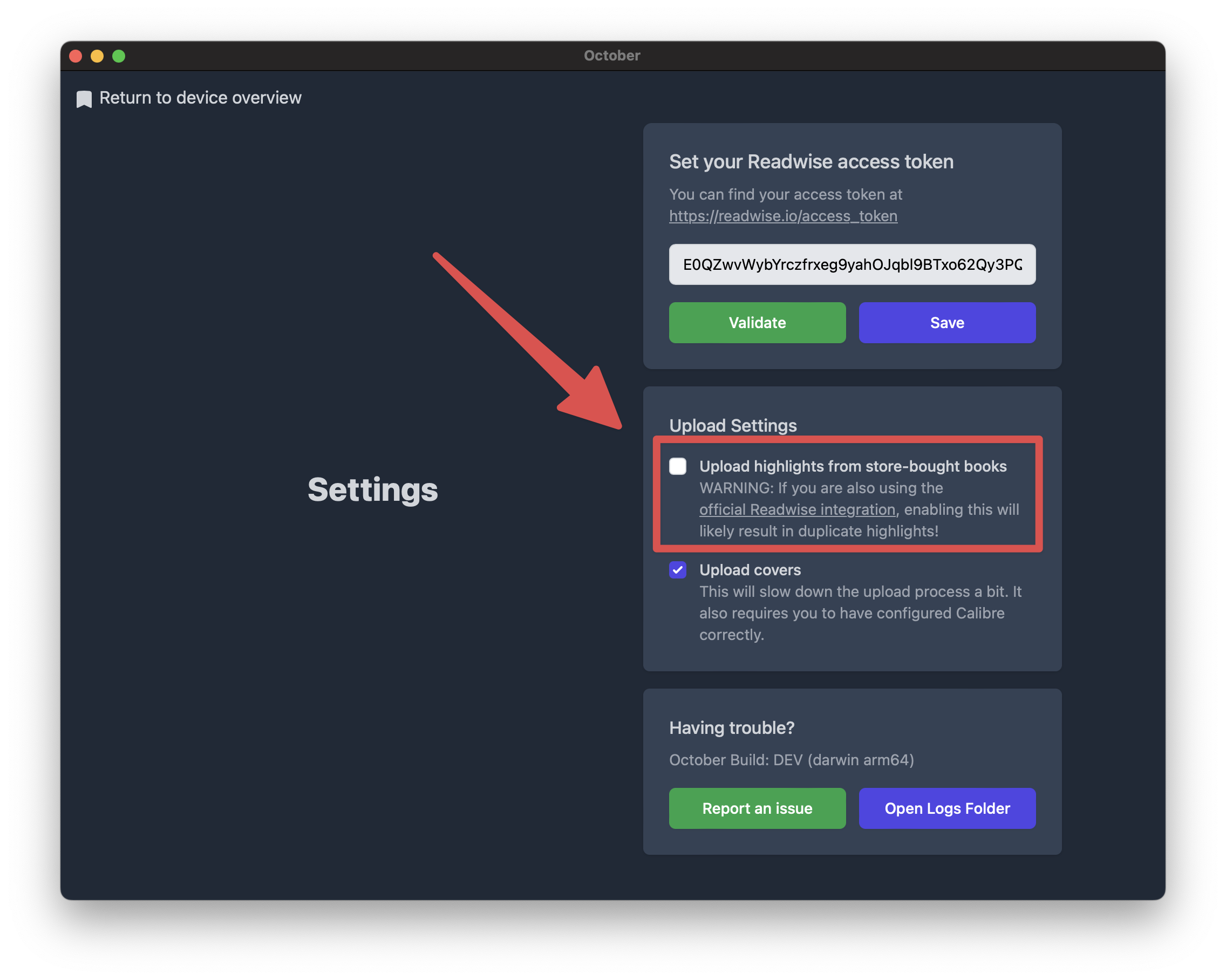Validate the Readwise access token

point(758,323)
